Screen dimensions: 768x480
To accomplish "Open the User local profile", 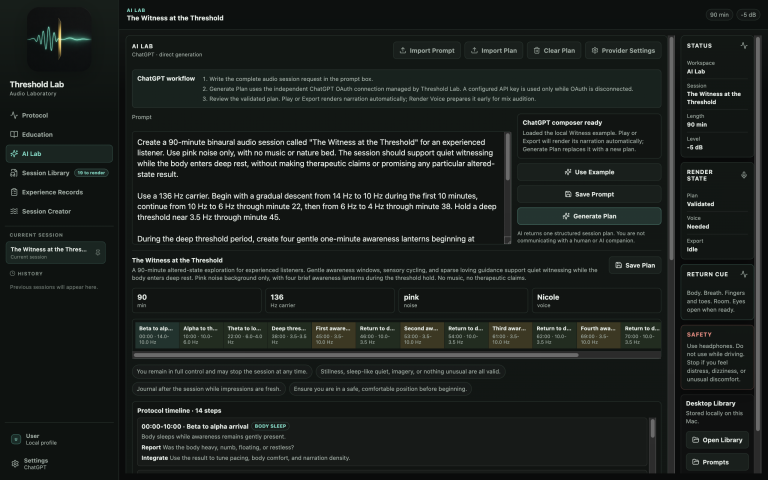I will 59,439.
